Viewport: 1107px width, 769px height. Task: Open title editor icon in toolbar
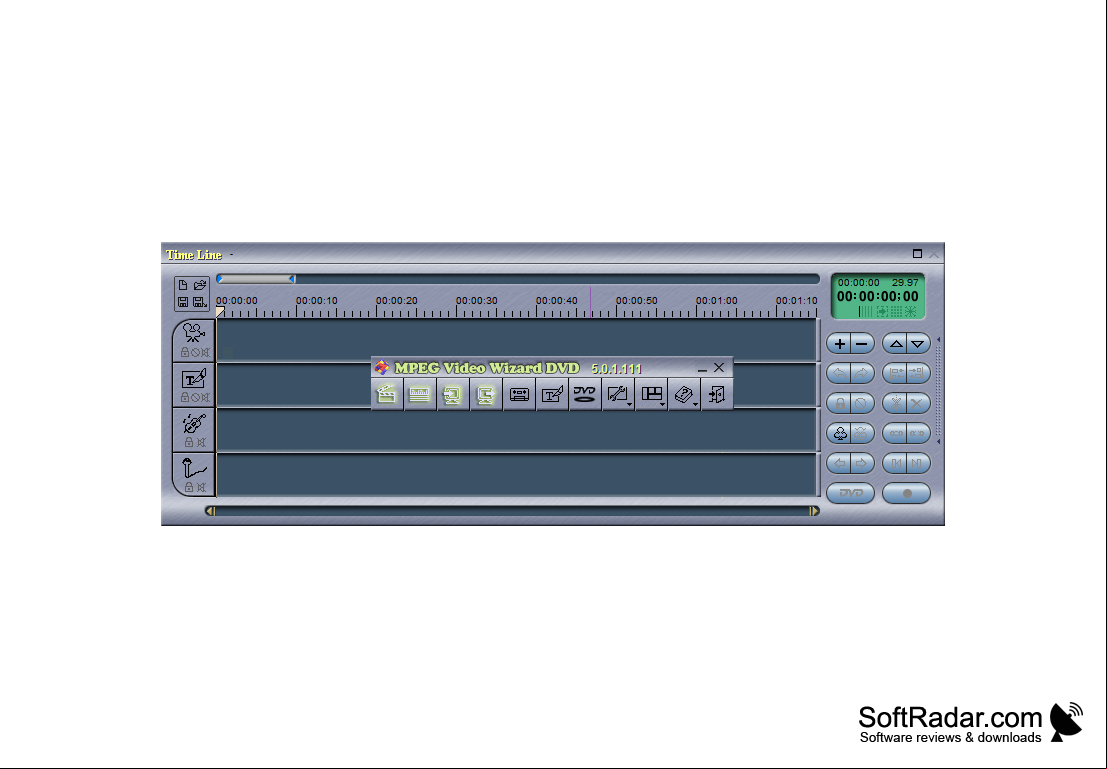point(552,394)
